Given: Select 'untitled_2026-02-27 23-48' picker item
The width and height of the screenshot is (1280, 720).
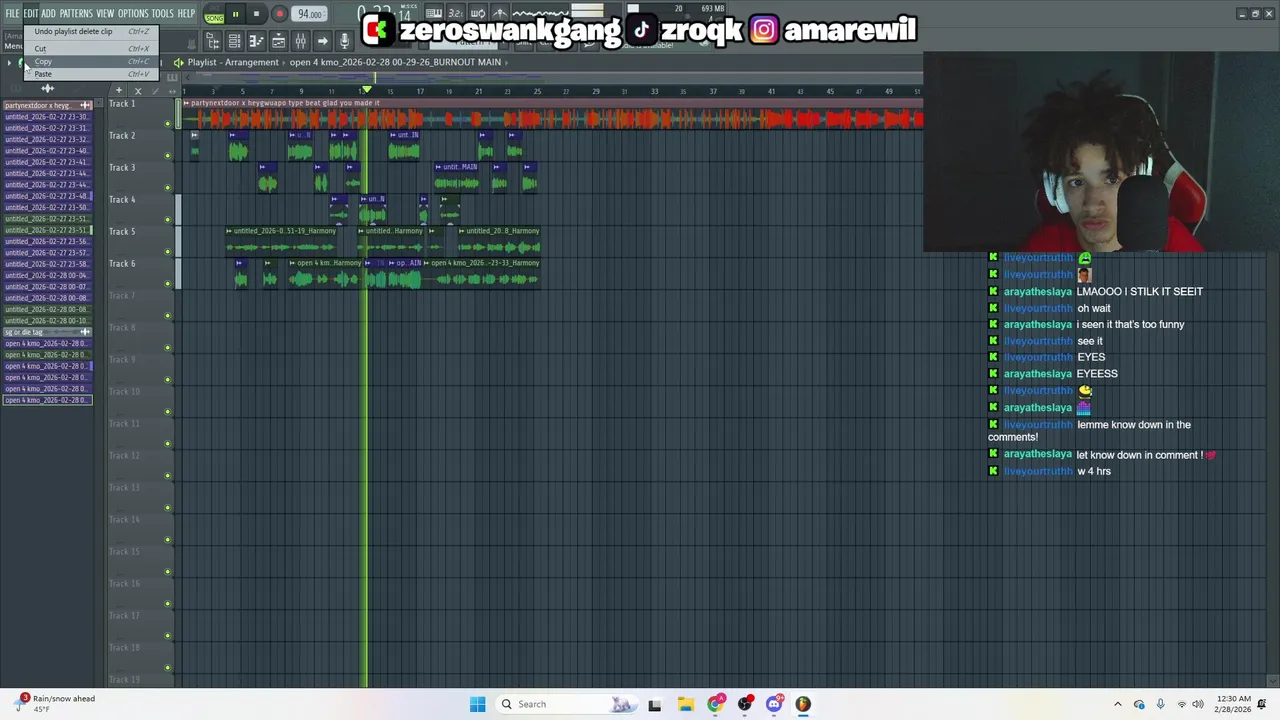Looking at the screenshot, I should 48,196.
